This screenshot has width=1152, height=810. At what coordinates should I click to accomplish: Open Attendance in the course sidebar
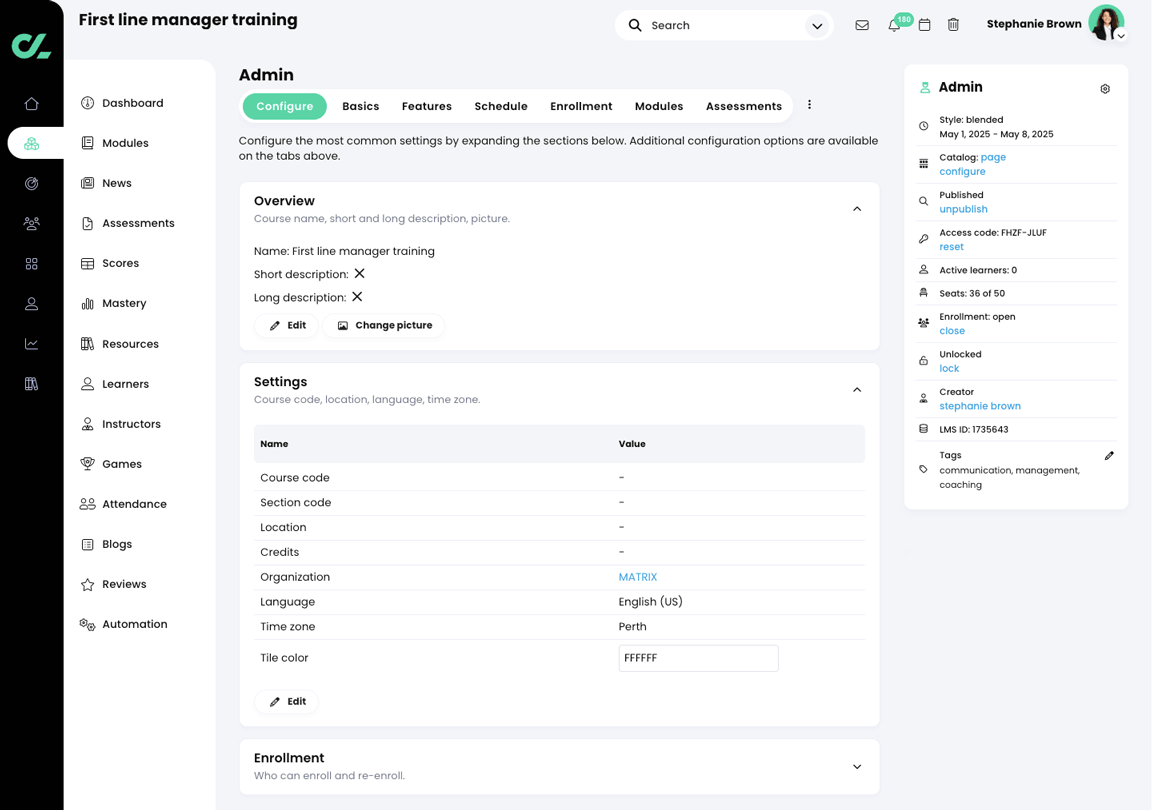point(123,504)
